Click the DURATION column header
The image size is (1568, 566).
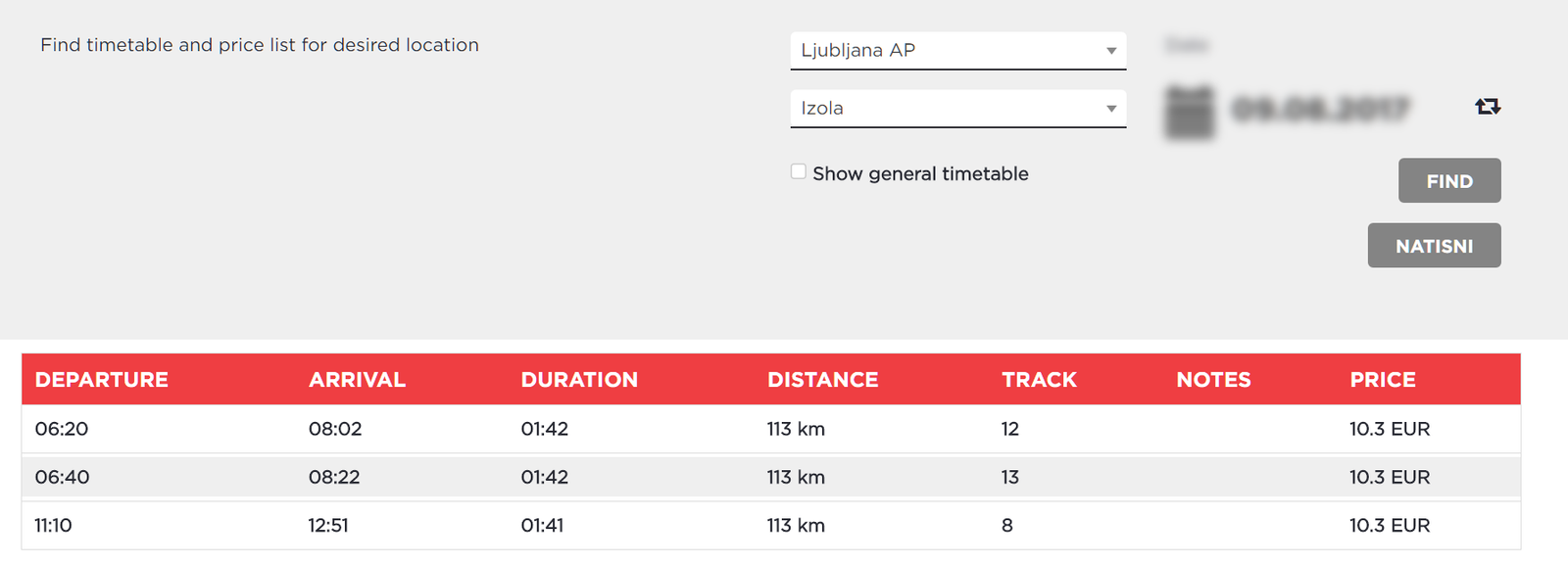pyautogui.click(x=579, y=379)
